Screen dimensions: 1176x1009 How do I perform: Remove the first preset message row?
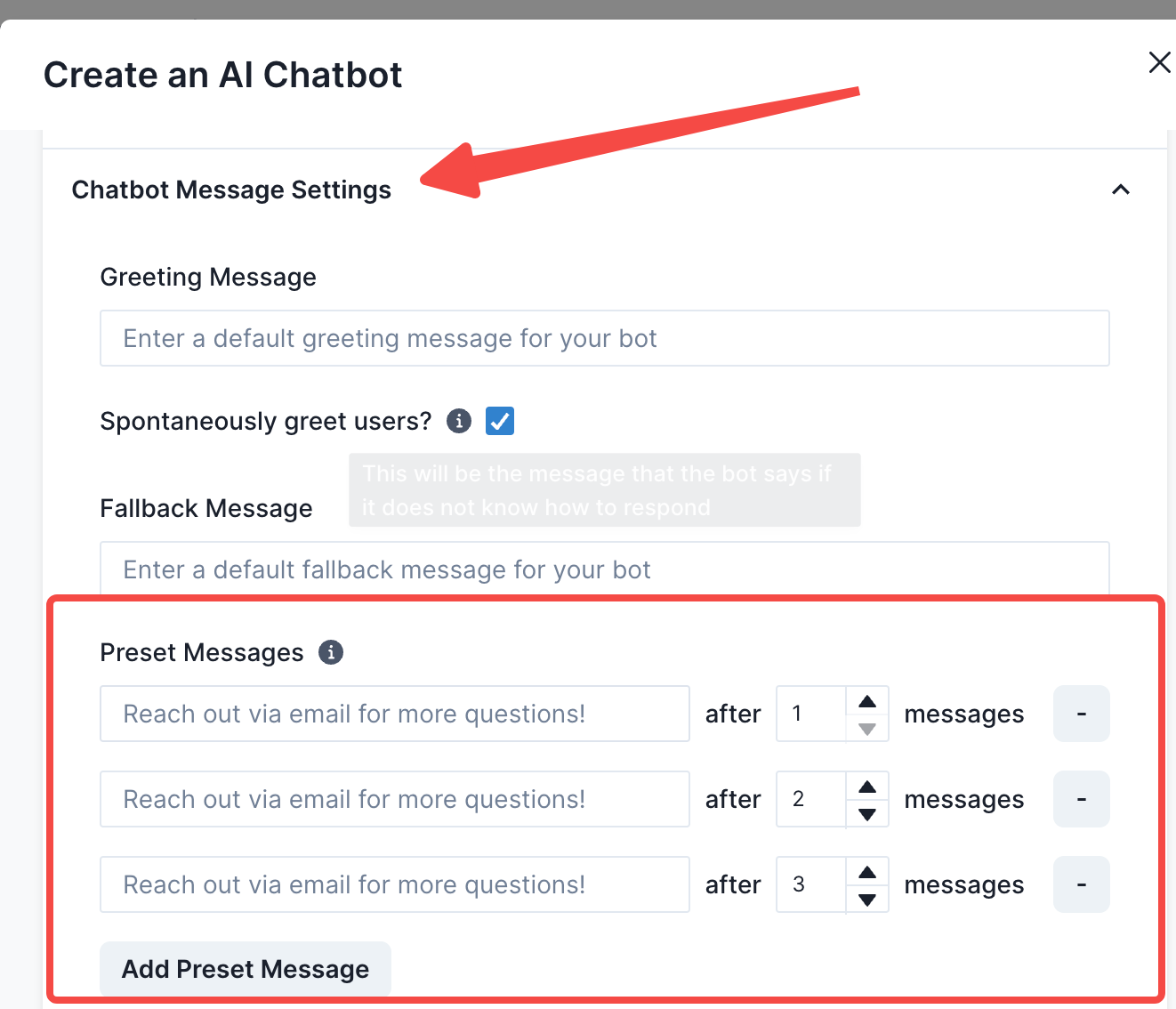click(x=1081, y=714)
